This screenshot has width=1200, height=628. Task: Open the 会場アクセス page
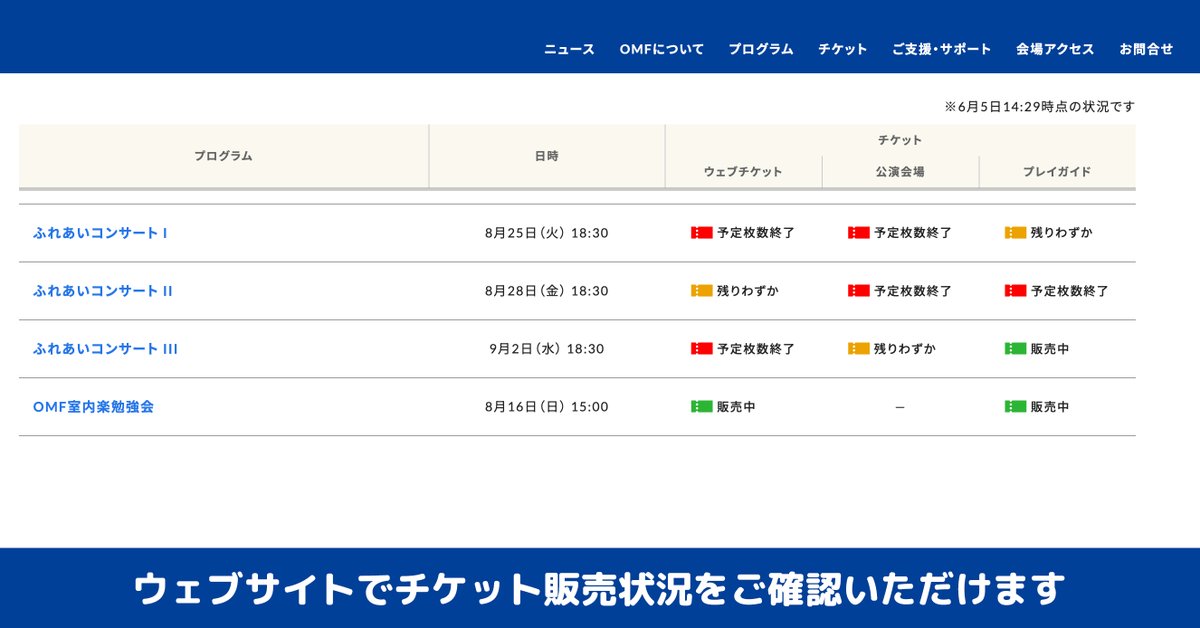click(x=1055, y=49)
